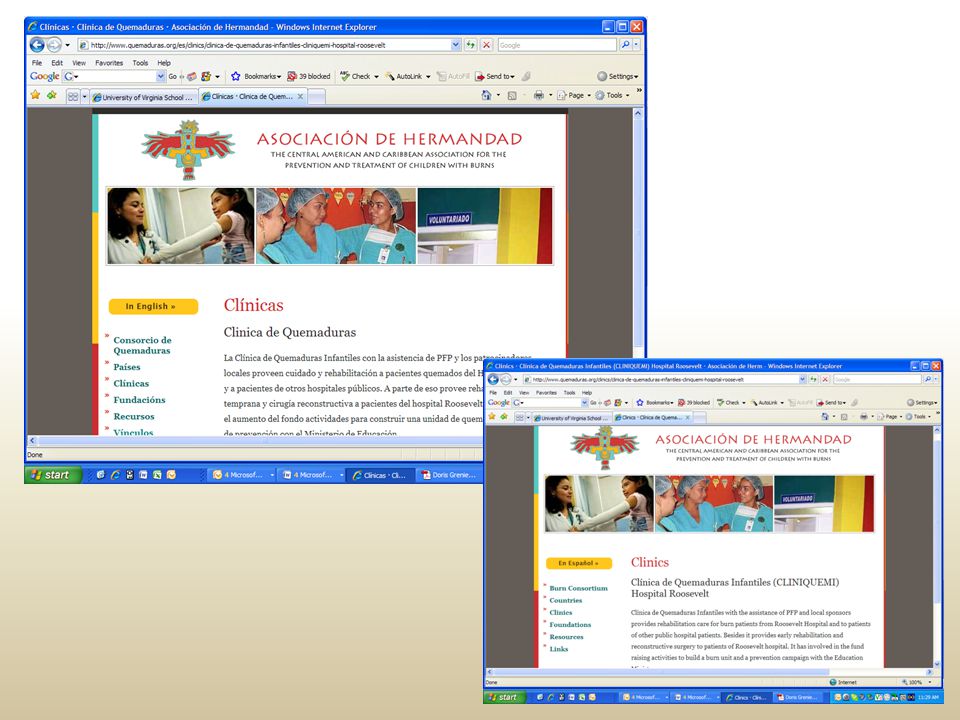Click 'In English »' button
Screen dimensions: 960x720
click(153, 306)
